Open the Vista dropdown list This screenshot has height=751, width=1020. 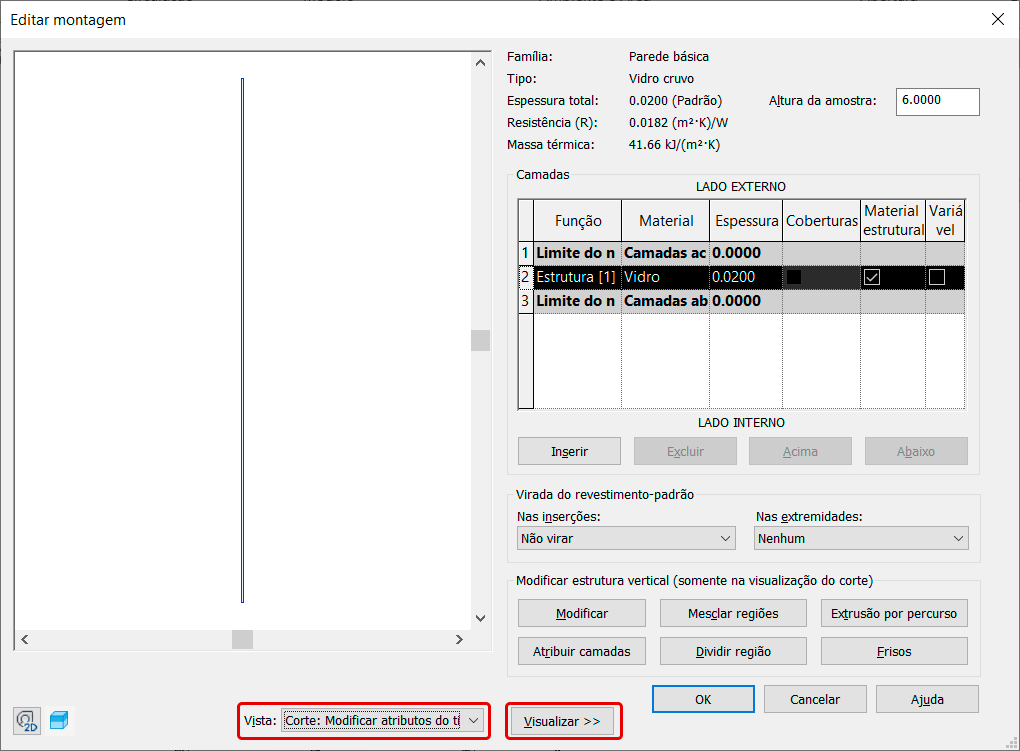pos(474,720)
